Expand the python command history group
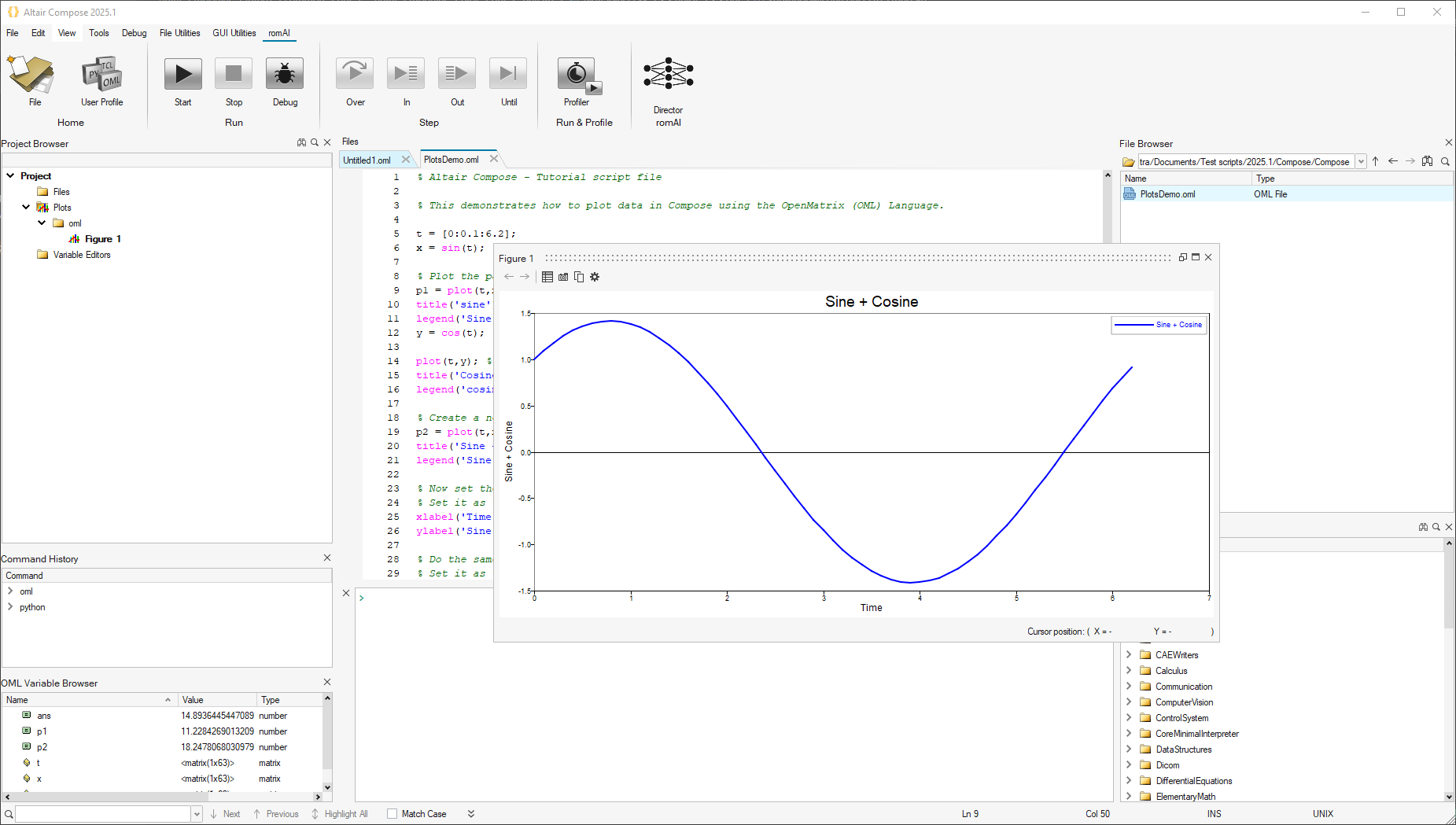 coord(10,606)
